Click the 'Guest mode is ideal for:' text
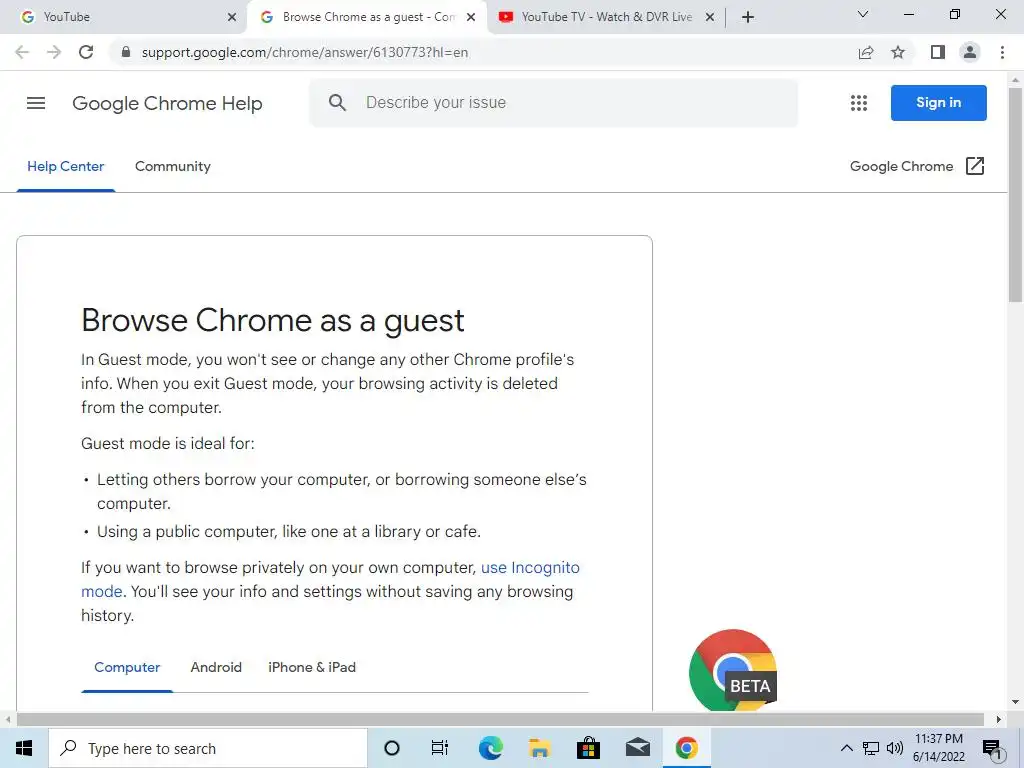The width and height of the screenshot is (1024, 768). [168, 443]
